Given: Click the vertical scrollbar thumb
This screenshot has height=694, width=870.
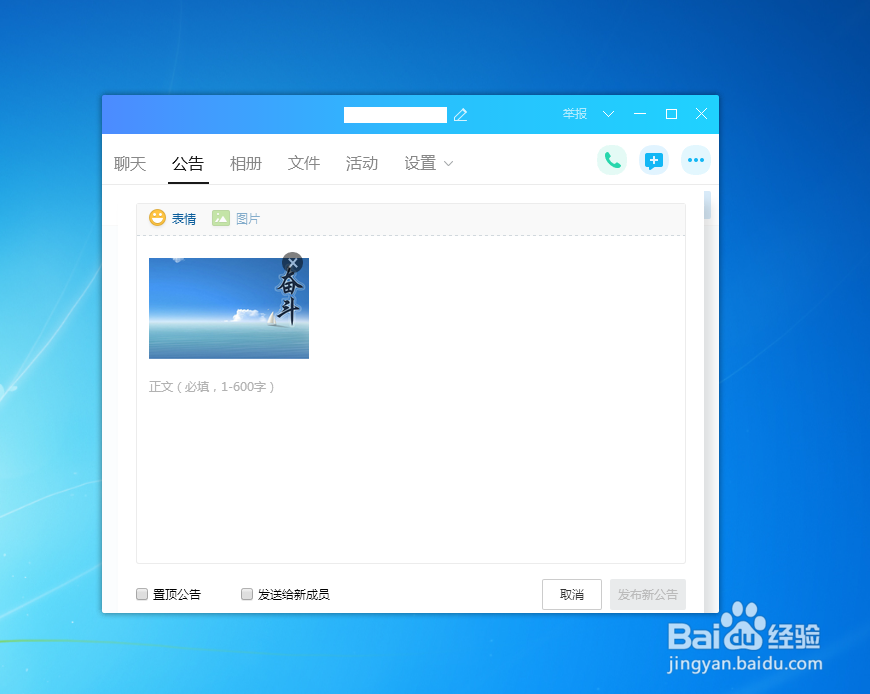Looking at the screenshot, I should pos(707,205).
